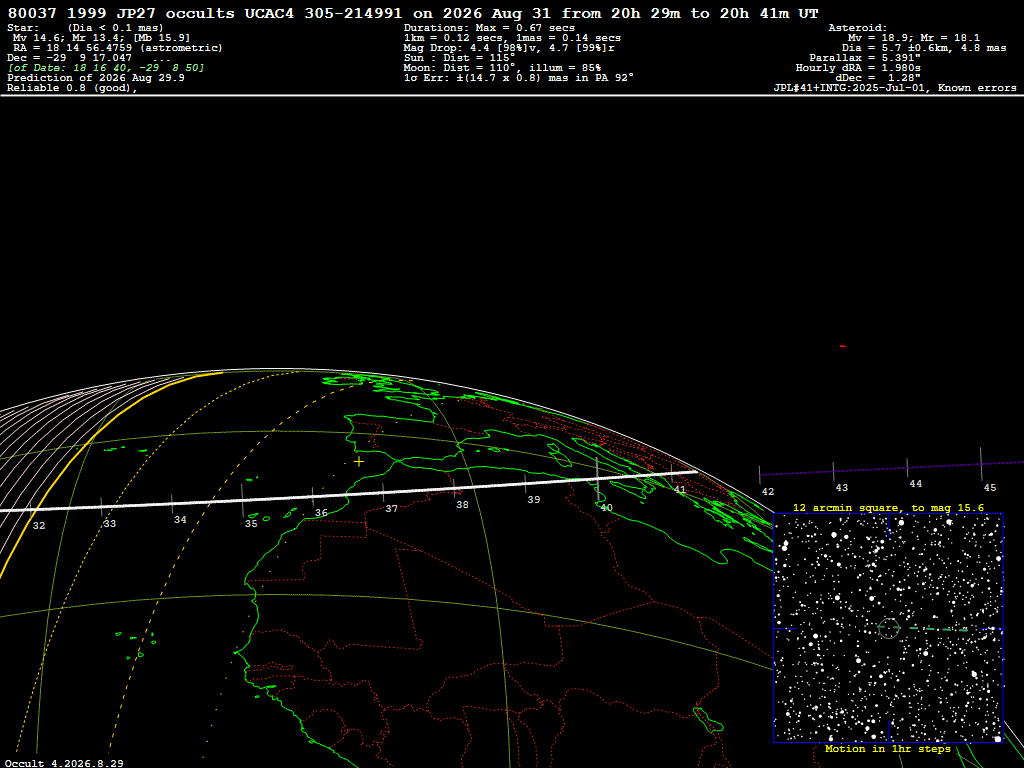
Task: Select the minute tick labeled 40
Action: (x=606, y=507)
